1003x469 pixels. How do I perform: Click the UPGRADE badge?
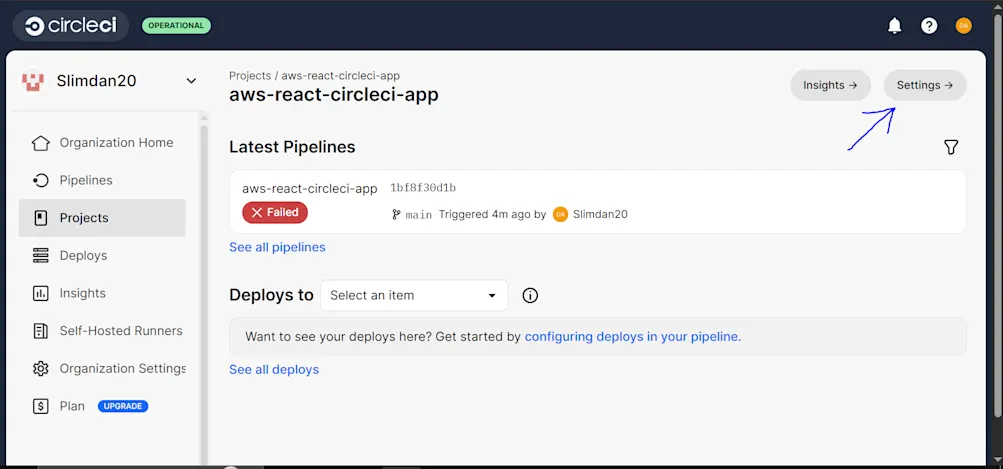click(x=123, y=406)
